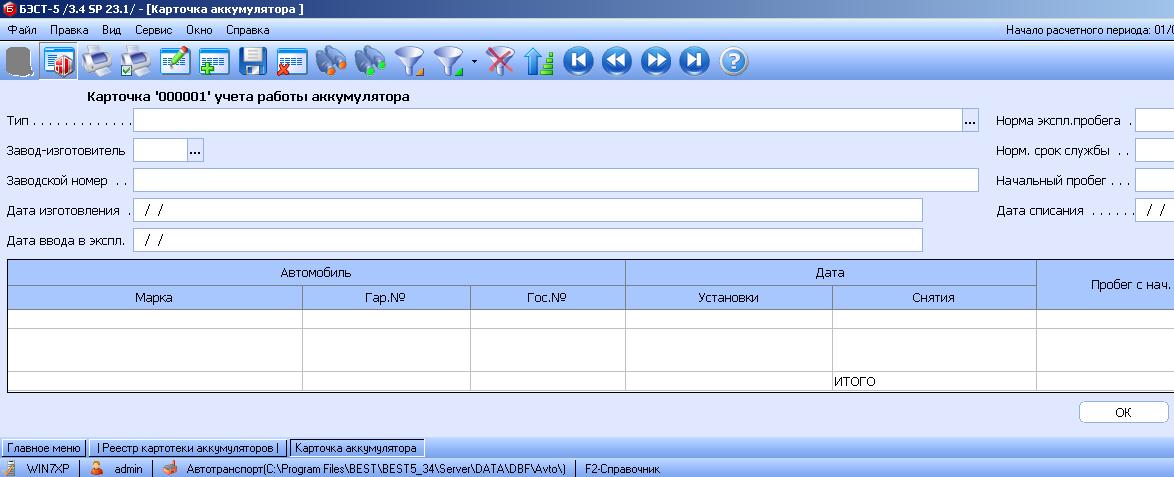
Task: Click the first binoculars search icon
Action: point(331,62)
